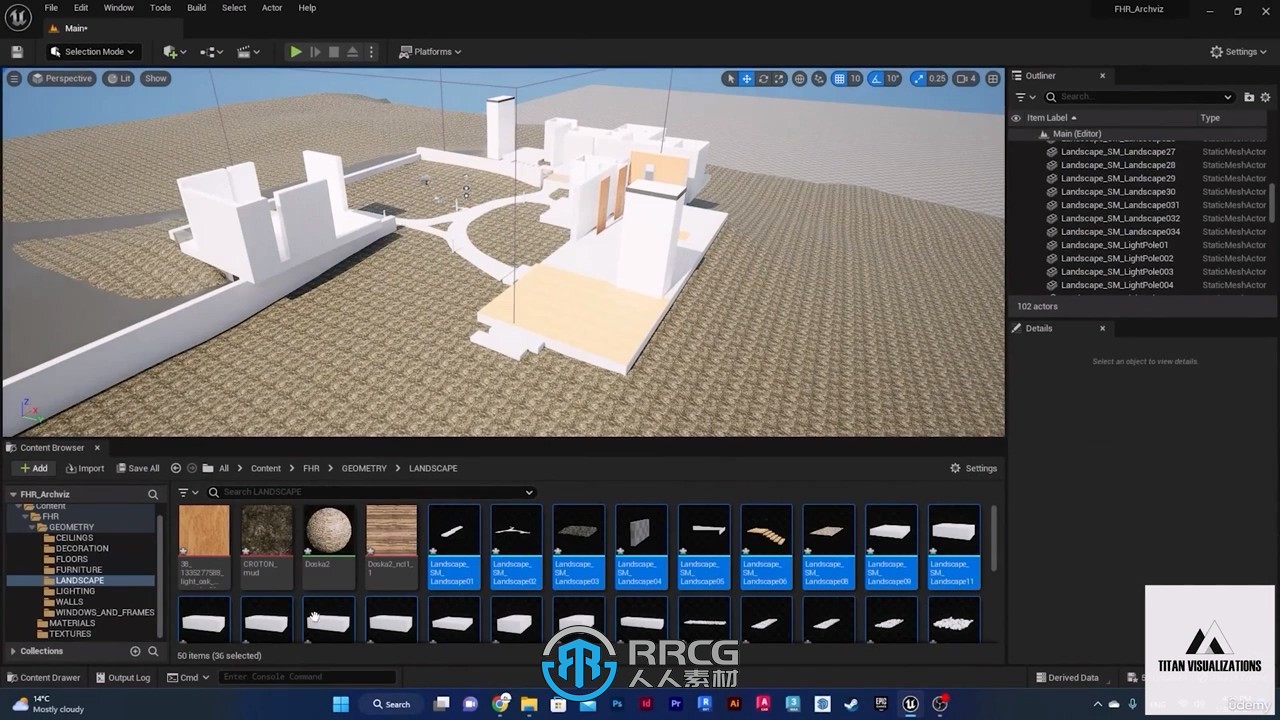Open the Build menu

coord(196,8)
